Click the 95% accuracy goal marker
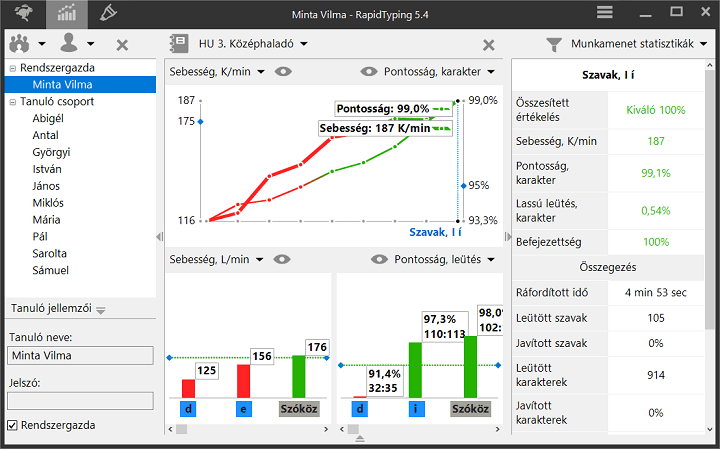The height and width of the screenshot is (449, 720). coord(463,186)
